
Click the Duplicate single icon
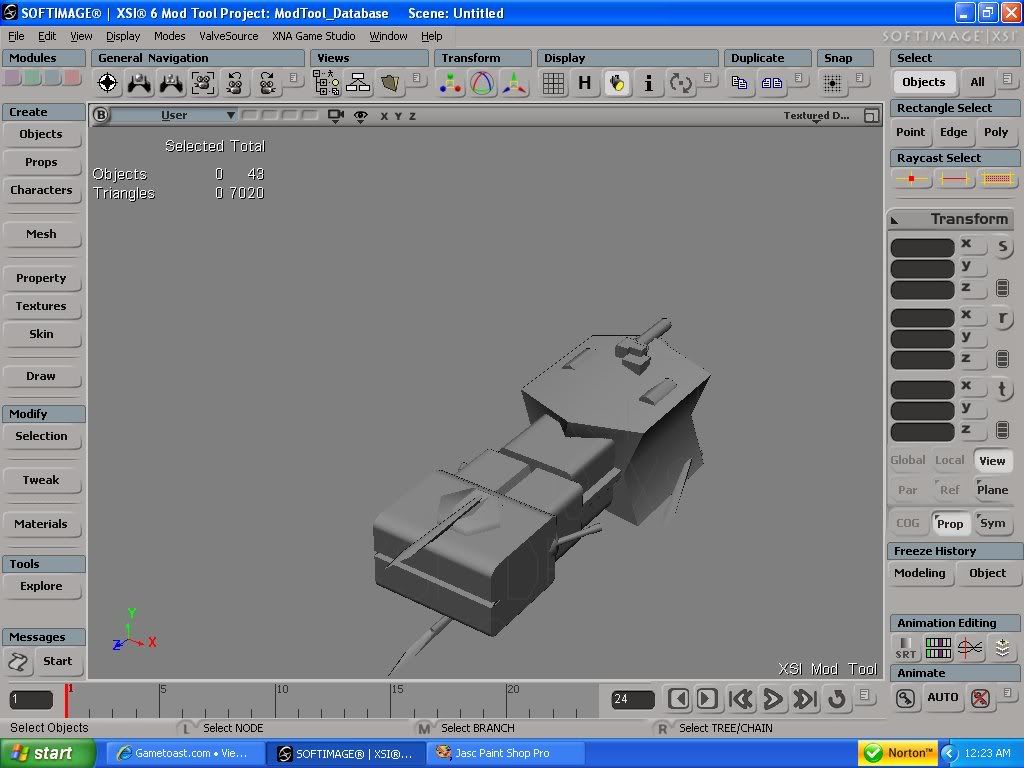pos(739,83)
